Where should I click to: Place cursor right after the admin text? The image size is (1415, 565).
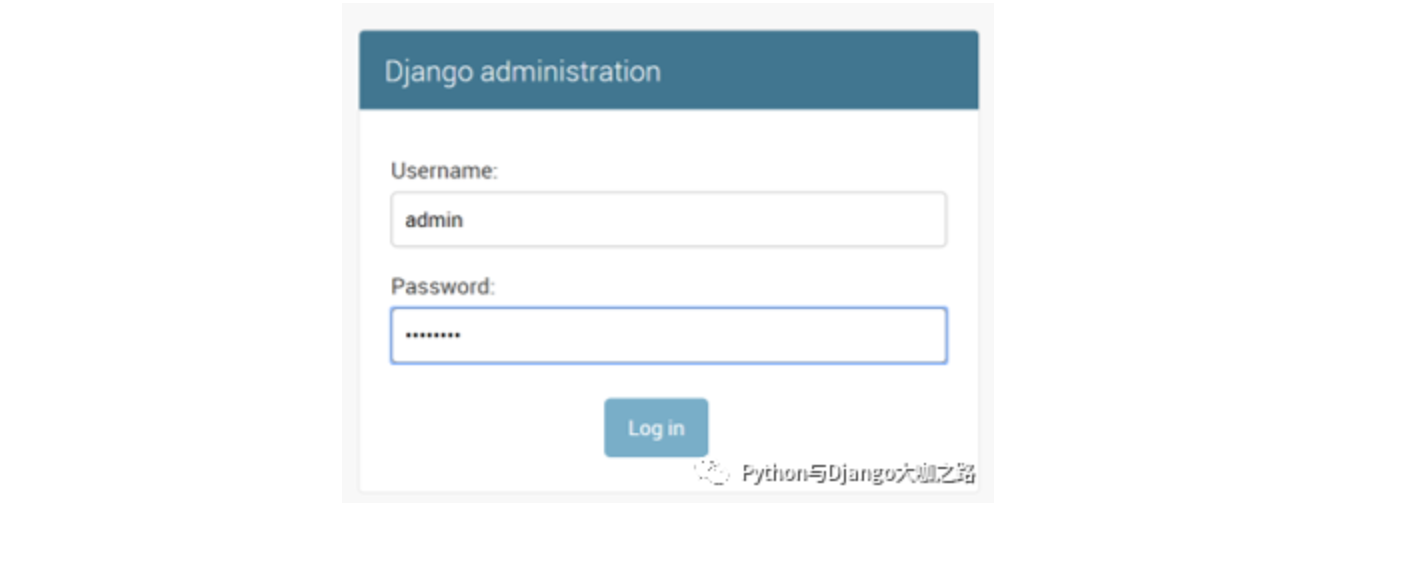464,219
